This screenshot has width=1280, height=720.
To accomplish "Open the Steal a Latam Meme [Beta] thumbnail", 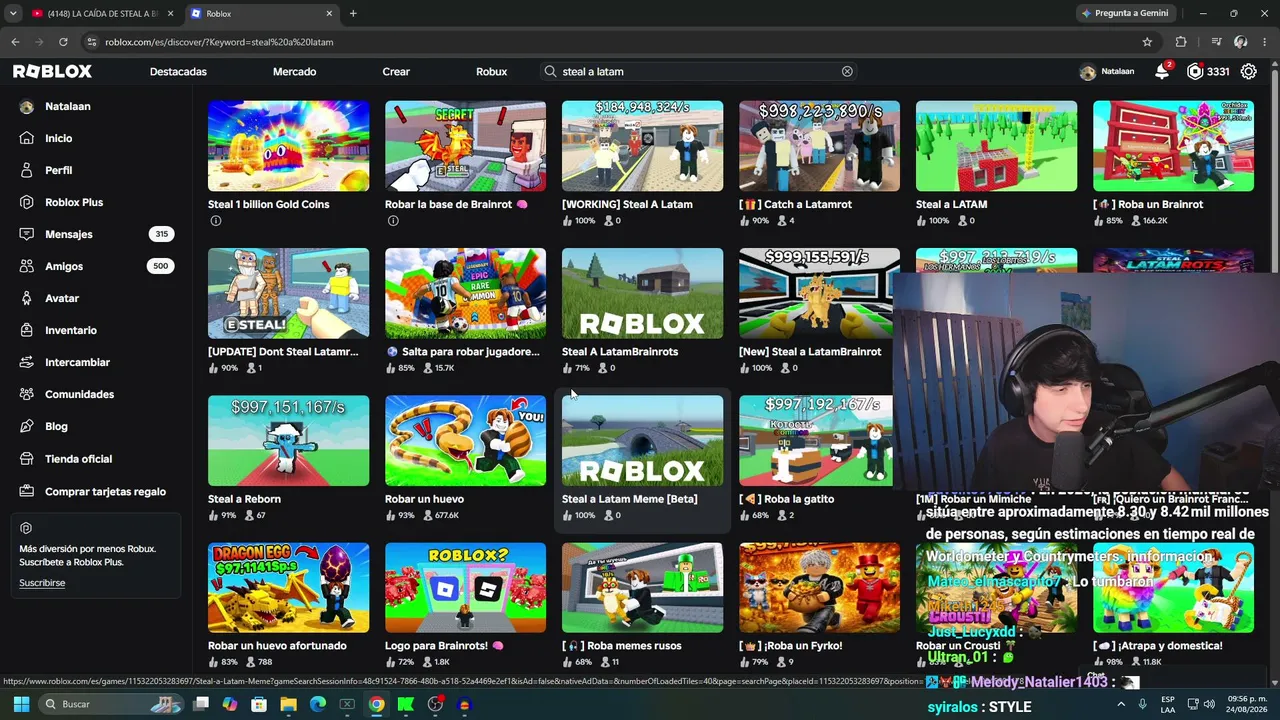I will point(642,441).
